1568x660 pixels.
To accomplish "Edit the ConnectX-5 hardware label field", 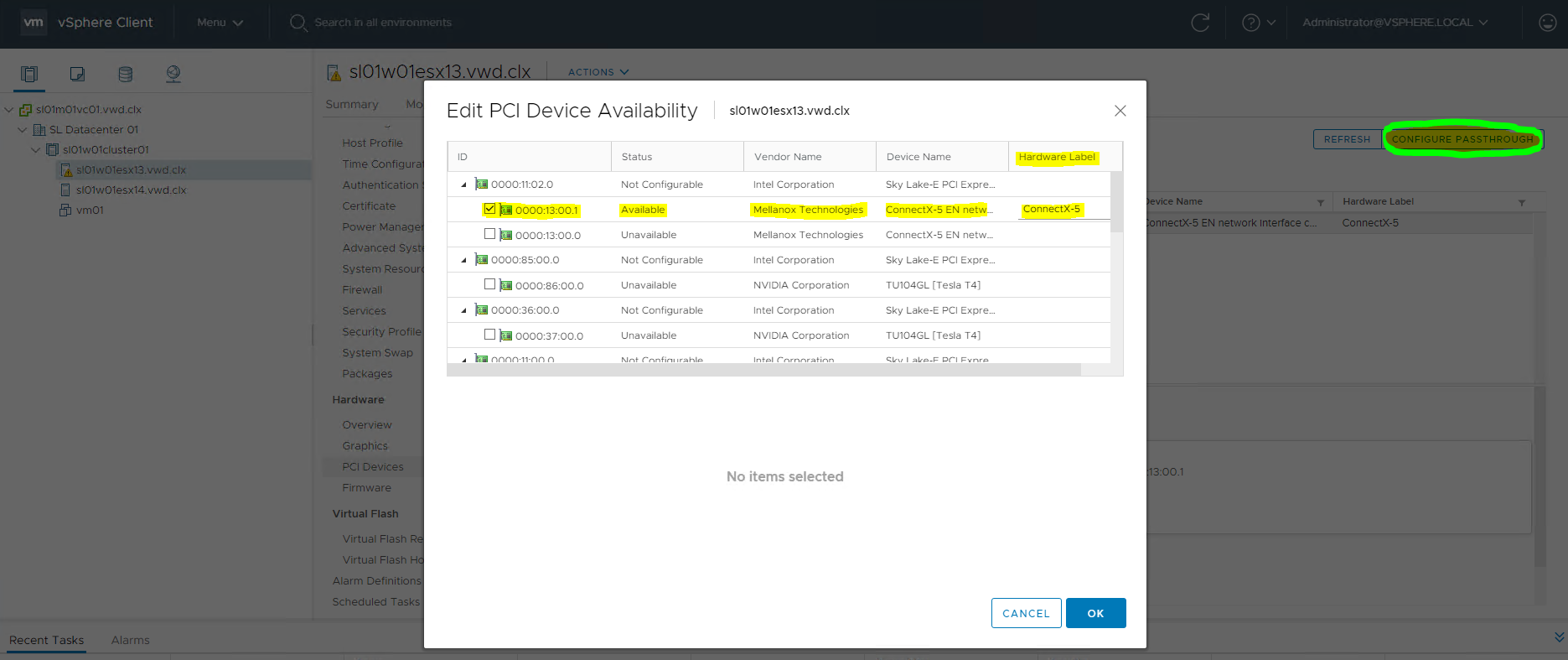I will pos(1064,210).
